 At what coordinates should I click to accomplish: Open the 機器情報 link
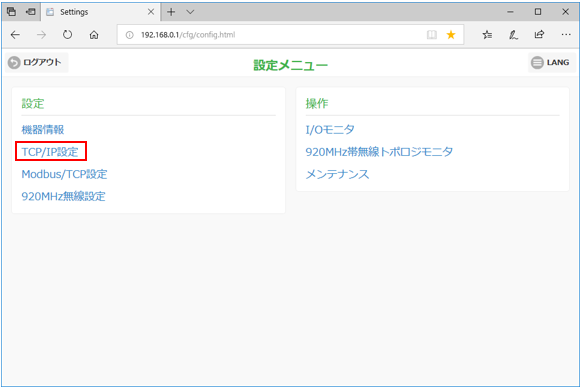point(43,130)
